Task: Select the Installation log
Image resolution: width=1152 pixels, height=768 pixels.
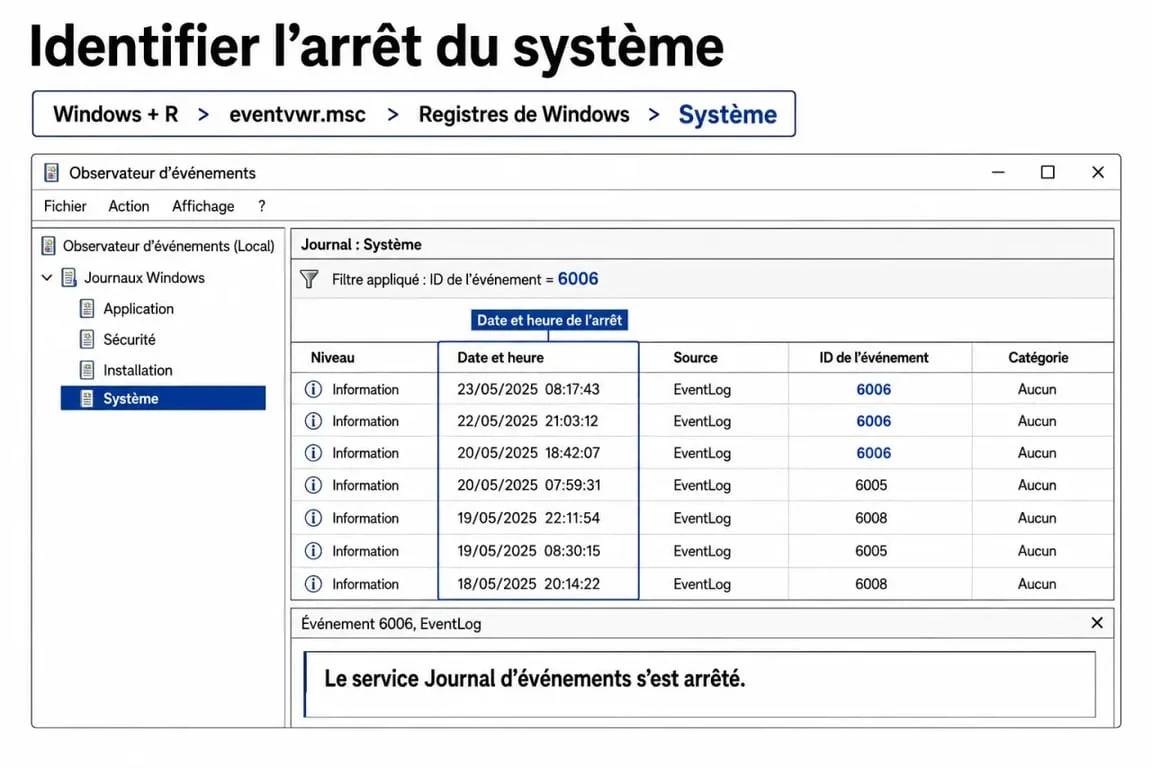Action: point(137,370)
